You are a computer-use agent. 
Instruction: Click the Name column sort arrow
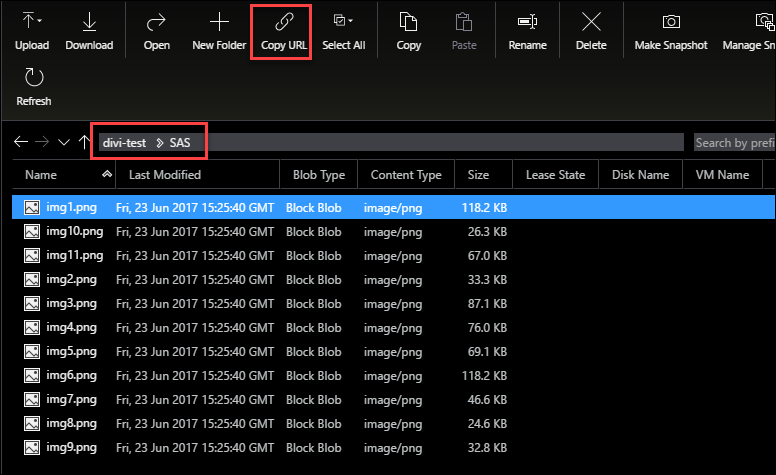click(x=107, y=174)
